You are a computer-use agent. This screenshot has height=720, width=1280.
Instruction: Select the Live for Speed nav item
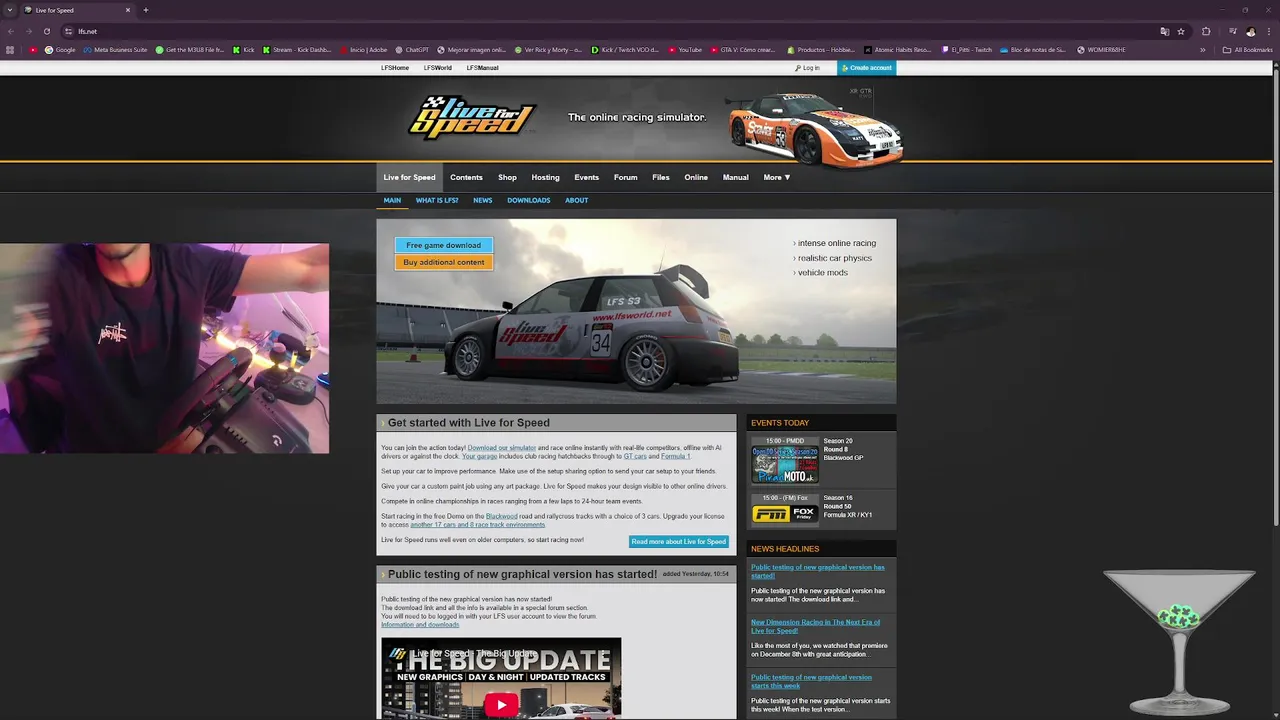[x=409, y=177]
